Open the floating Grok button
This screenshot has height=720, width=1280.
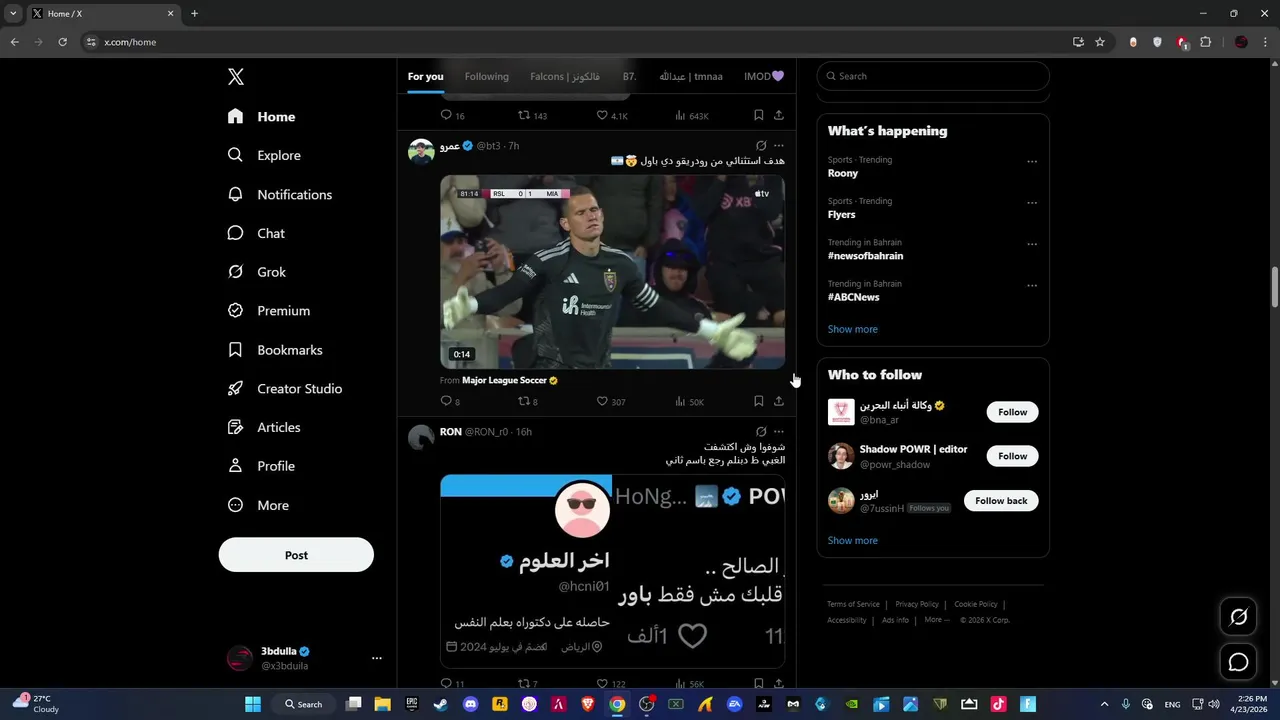[1238, 617]
